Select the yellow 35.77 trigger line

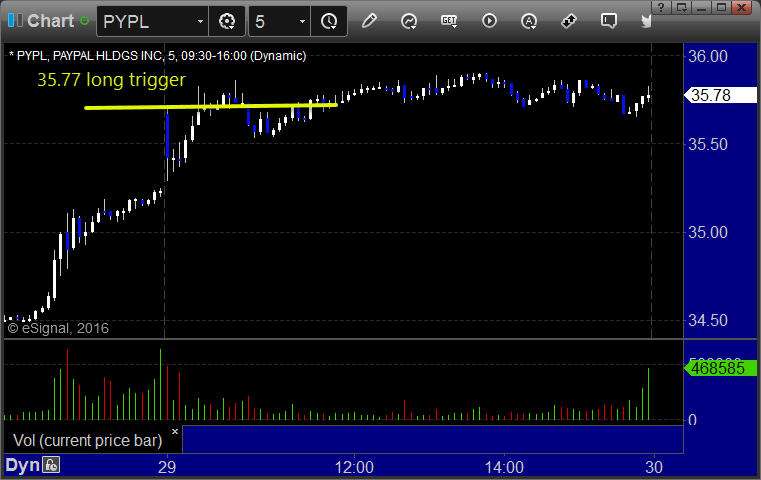(211, 106)
